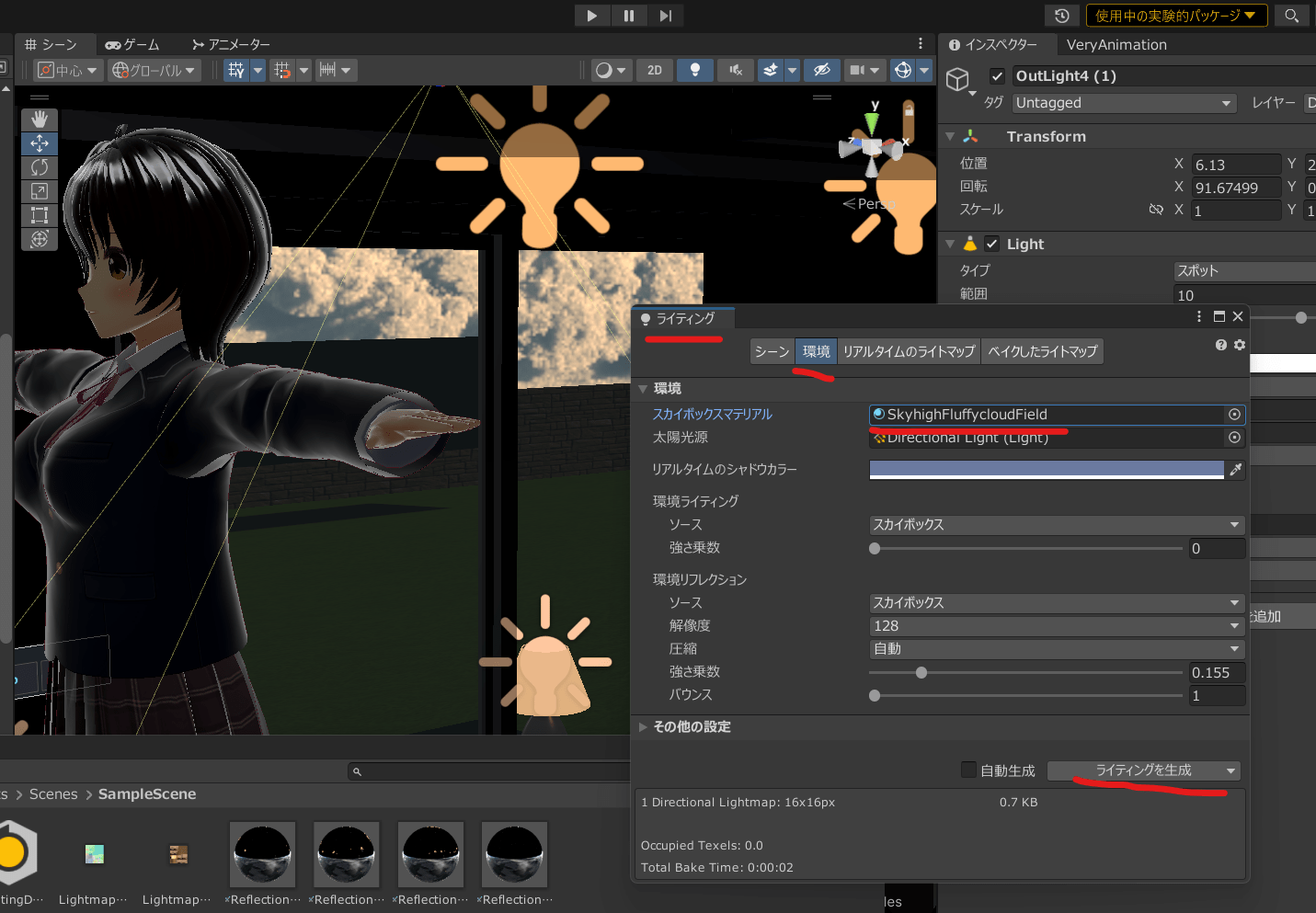Open the 環境ライティング ソース dropdown
Image resolution: width=1316 pixels, height=913 pixels.
1056,525
